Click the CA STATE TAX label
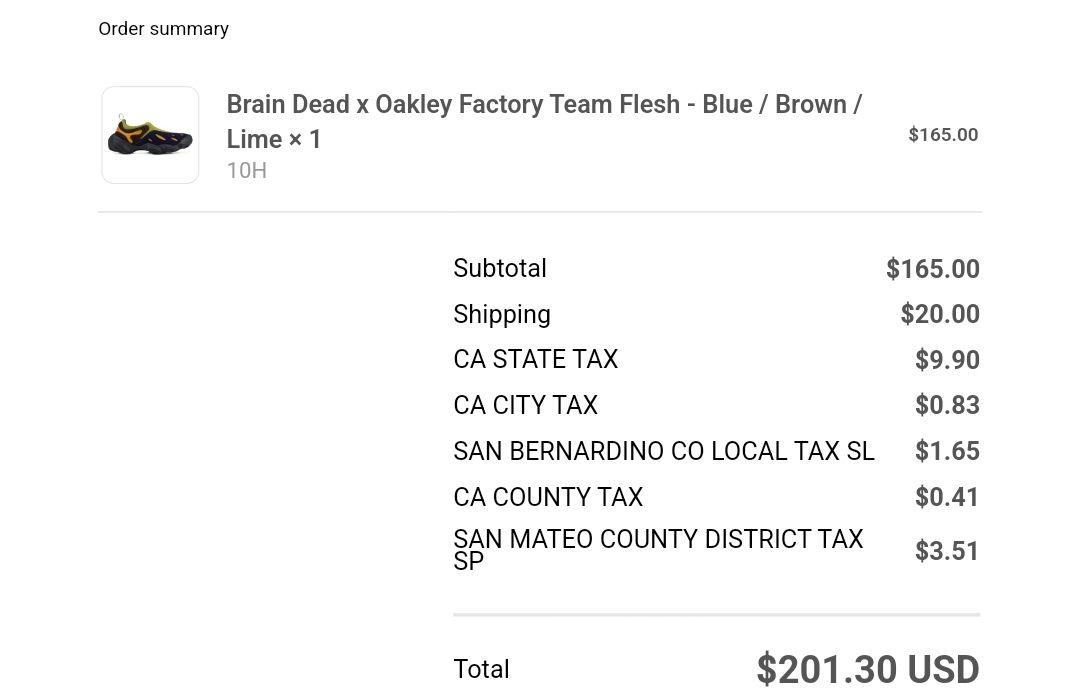 [535, 359]
